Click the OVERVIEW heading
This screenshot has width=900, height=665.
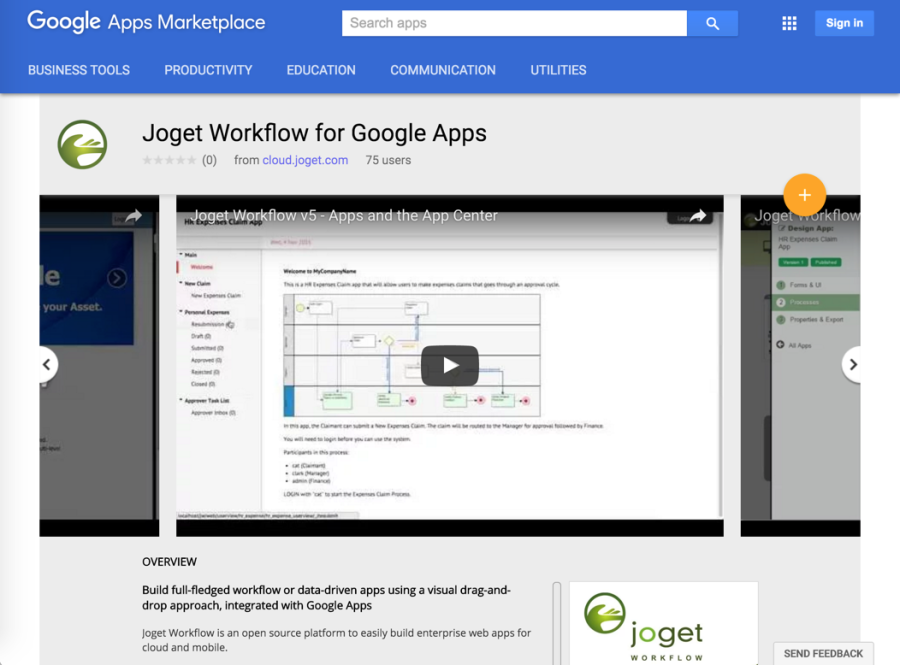point(169,562)
